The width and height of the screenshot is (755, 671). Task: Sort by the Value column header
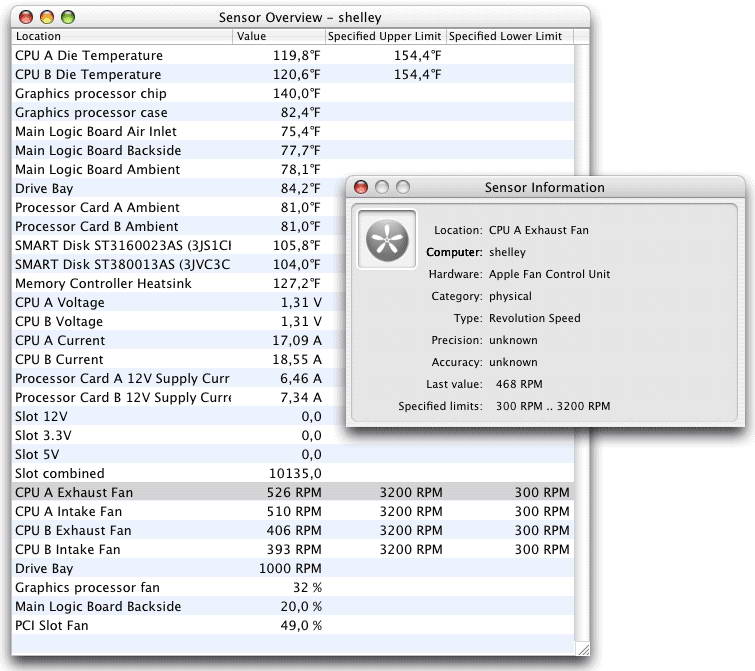pyautogui.click(x=278, y=36)
